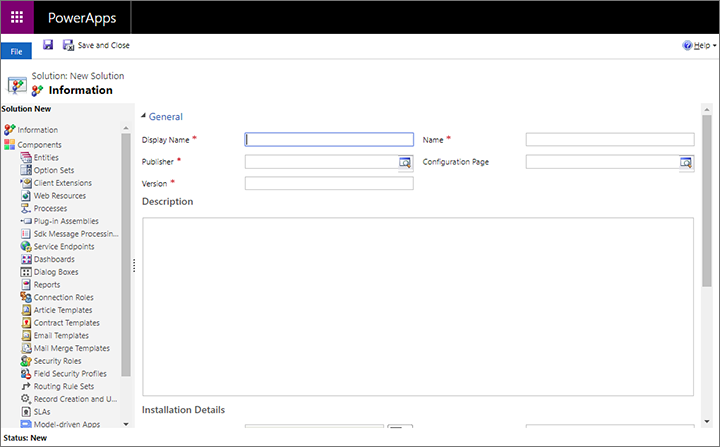This screenshot has width=720, height=447.
Task: Open the PowerApps app launcher waffle
Action: click(17, 17)
